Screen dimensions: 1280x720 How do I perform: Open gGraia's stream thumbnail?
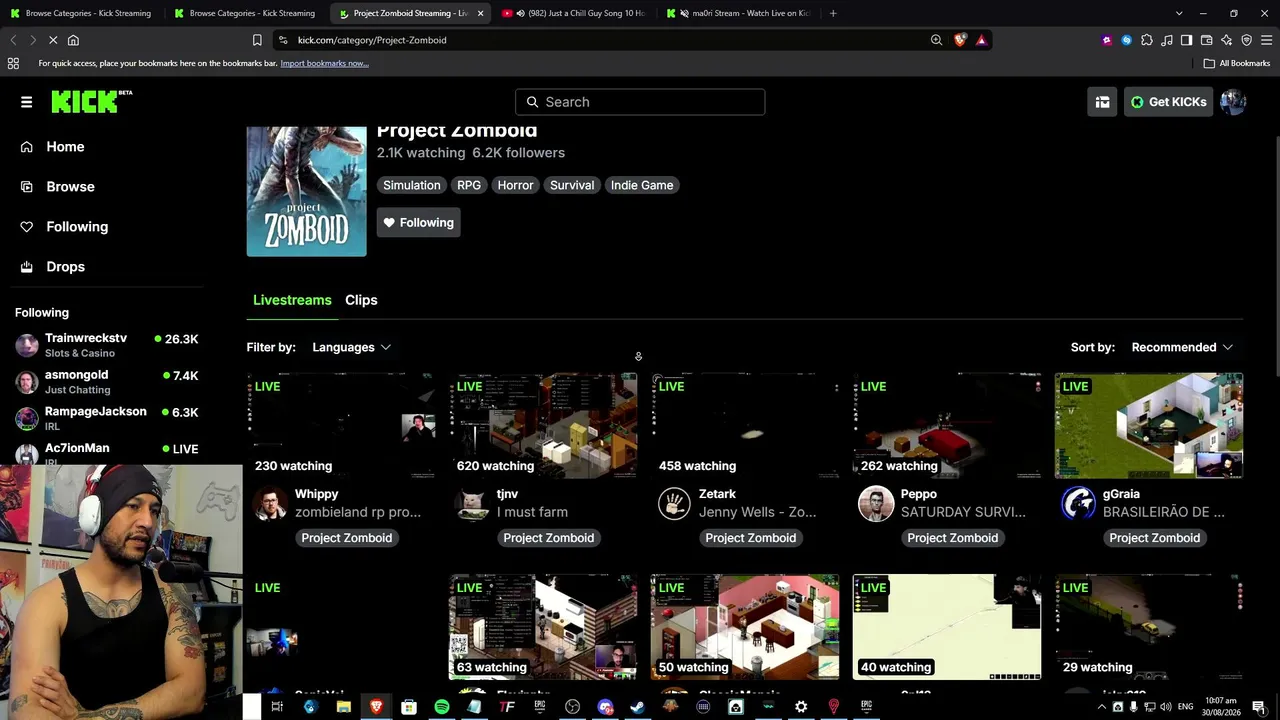pos(1149,426)
